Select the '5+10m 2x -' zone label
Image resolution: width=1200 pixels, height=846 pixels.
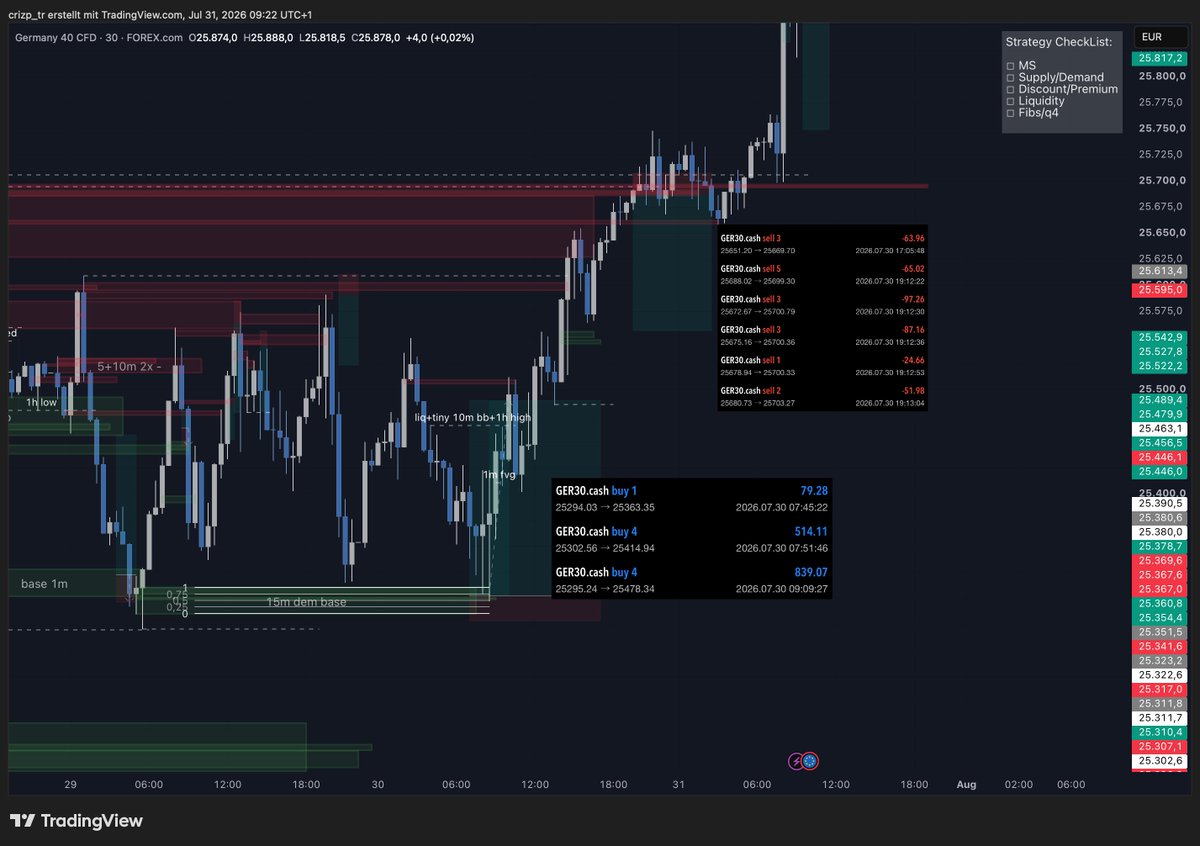(x=129, y=366)
